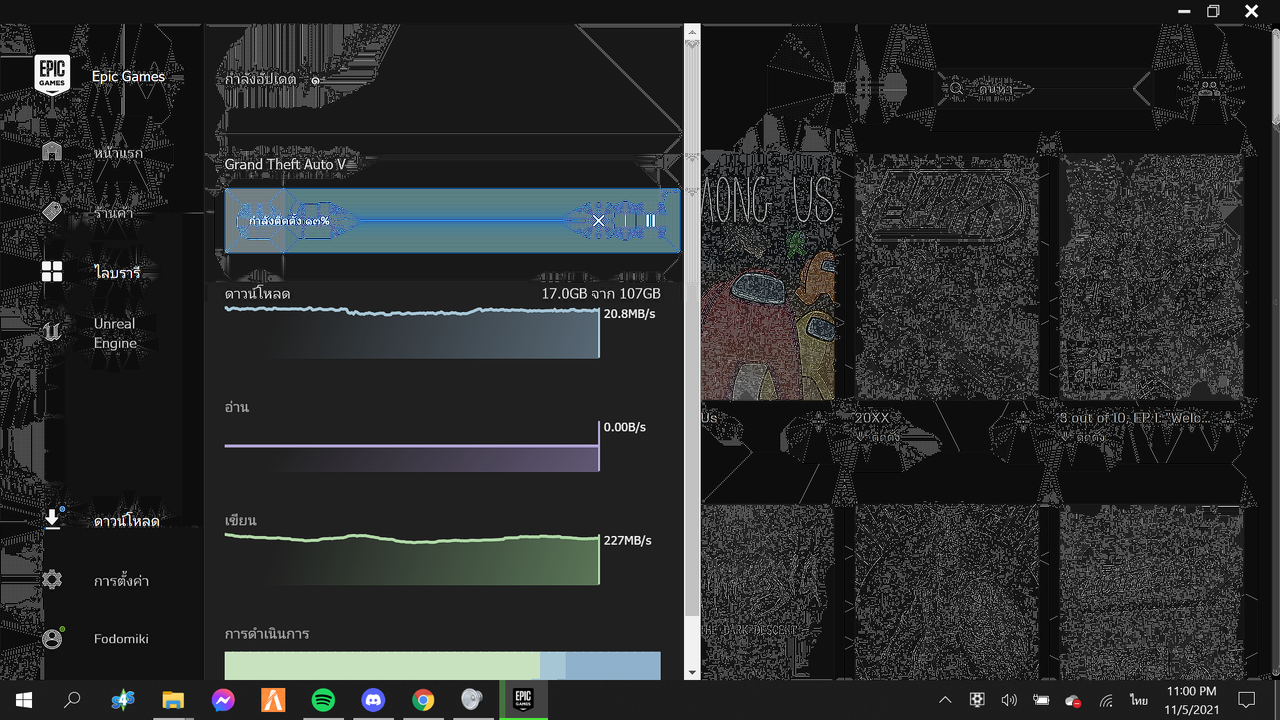This screenshot has height=720, width=1280.
Task: Click the home icon in sidebar
Action: (52, 152)
